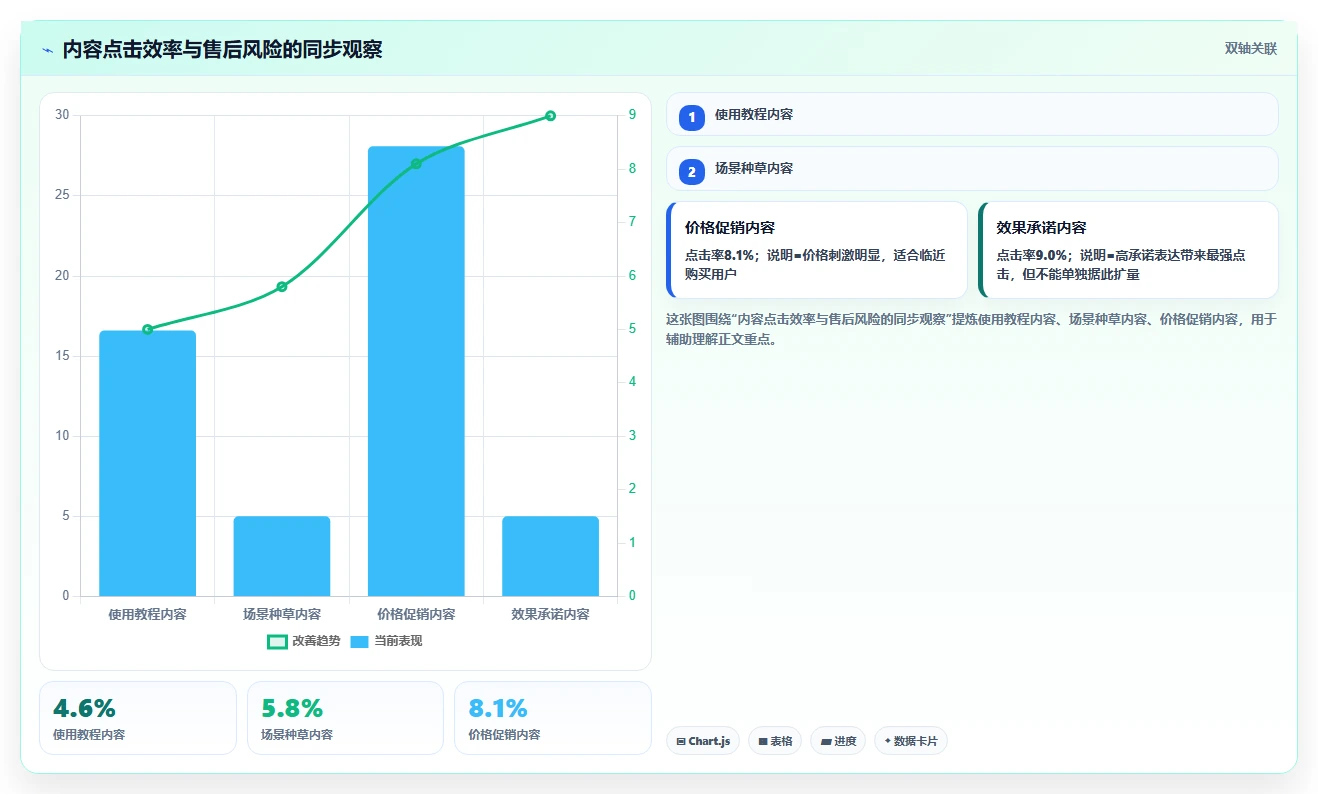Image resolution: width=1318 pixels, height=794 pixels.
Task: Toggle the 当前表现 legend entry
Action: click(386, 641)
